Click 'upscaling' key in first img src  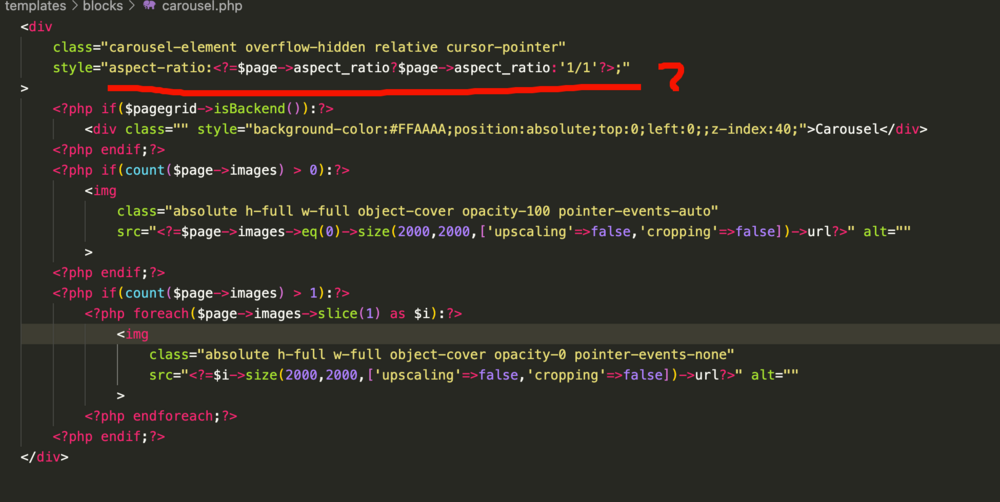click(530, 232)
